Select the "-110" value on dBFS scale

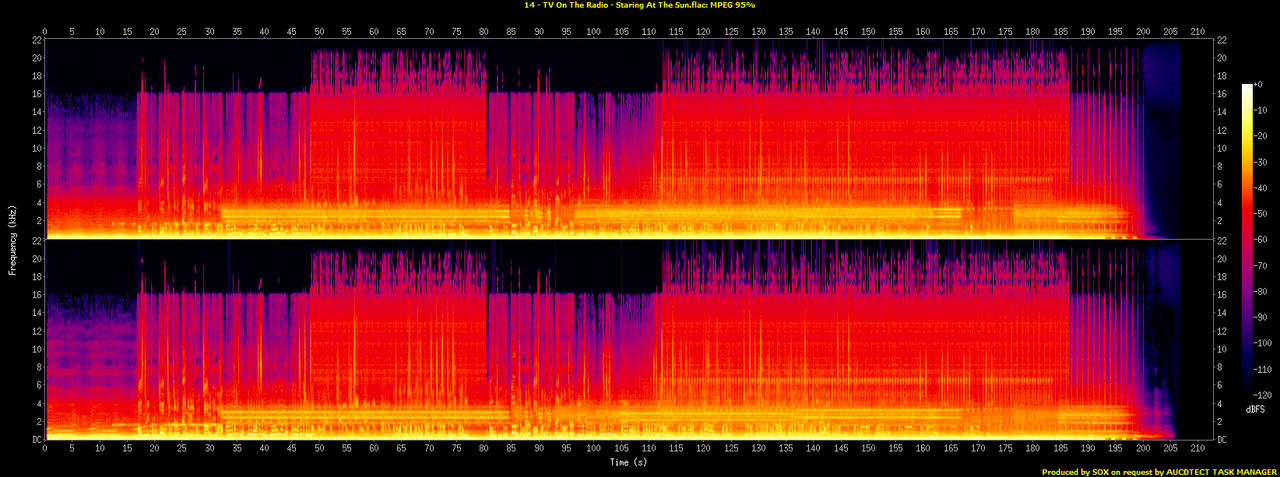[x=1263, y=370]
